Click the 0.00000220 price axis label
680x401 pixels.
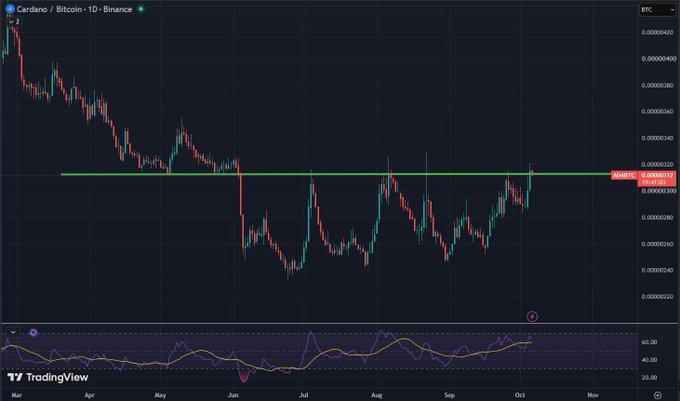[658, 297]
